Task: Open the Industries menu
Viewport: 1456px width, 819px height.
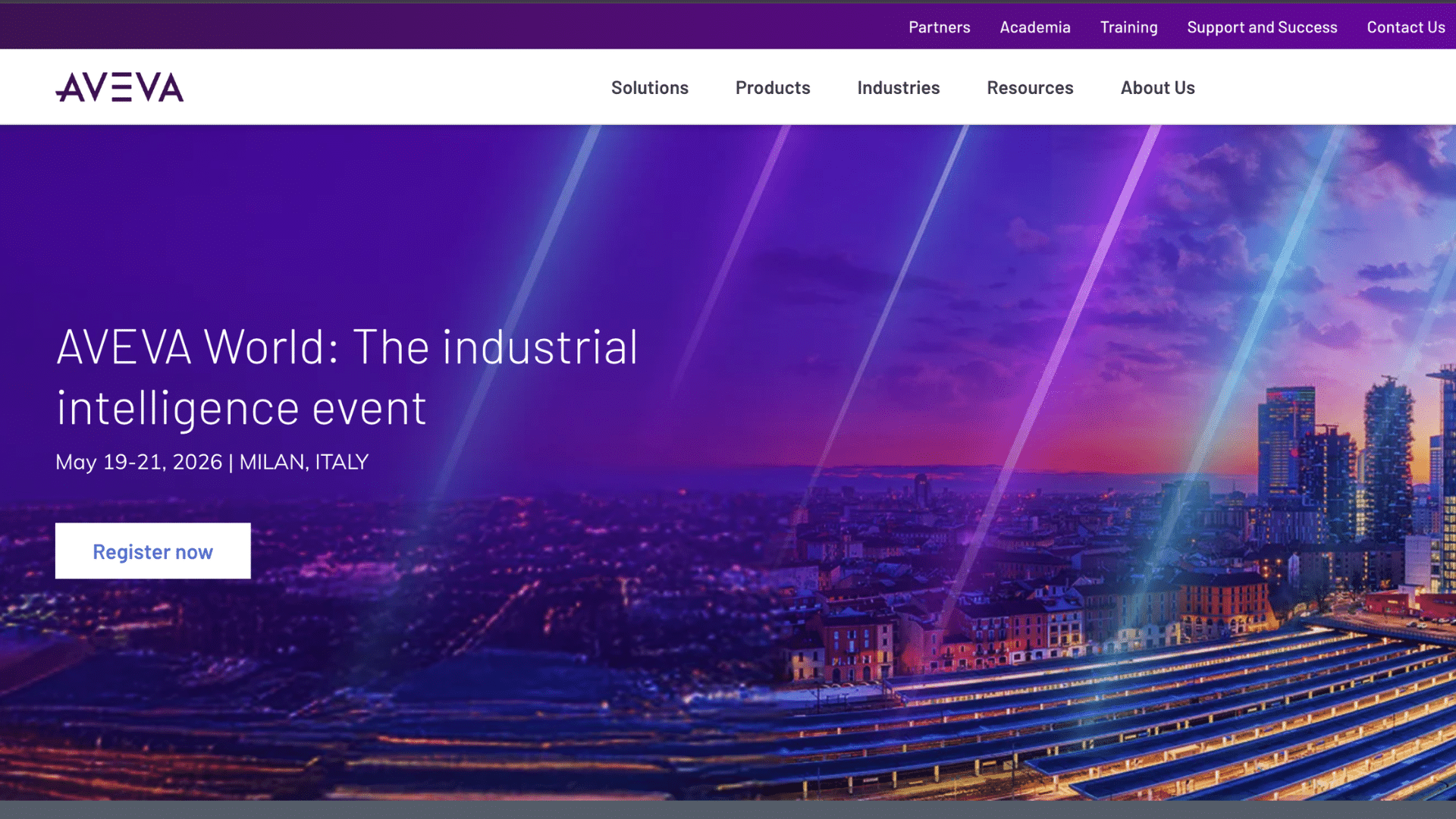Action: click(x=899, y=88)
